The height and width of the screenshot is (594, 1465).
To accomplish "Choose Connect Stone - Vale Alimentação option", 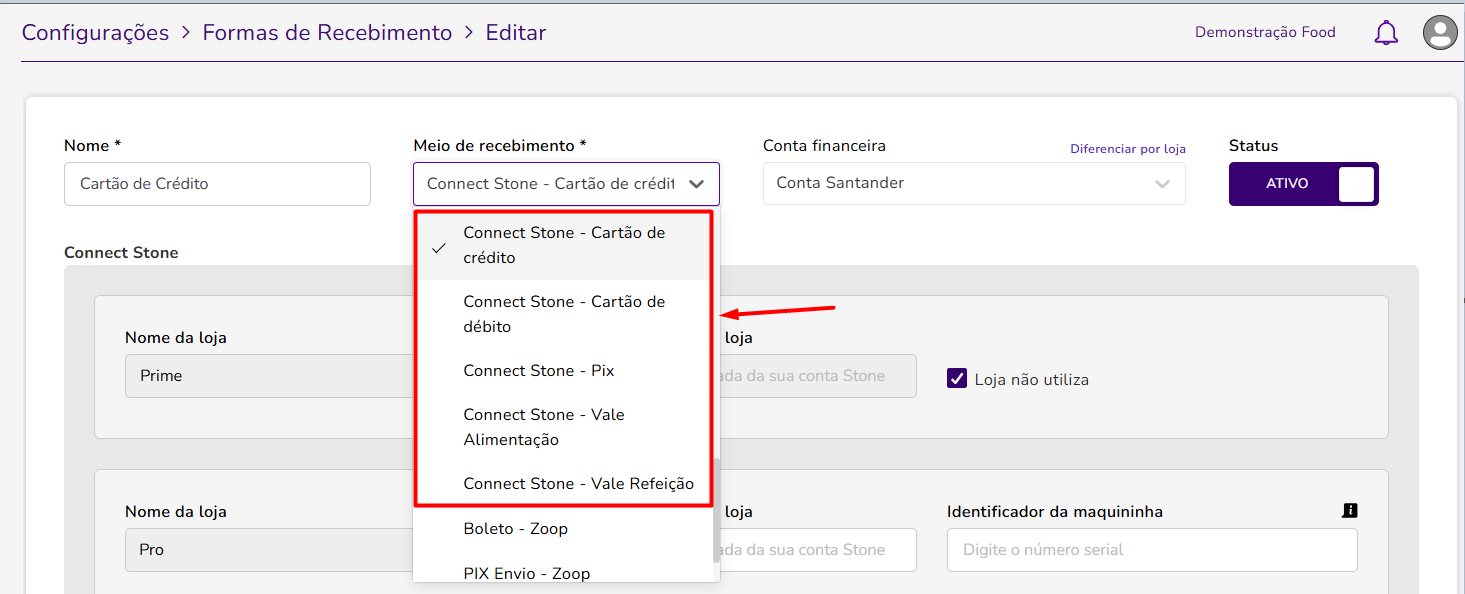I will tap(566, 427).
